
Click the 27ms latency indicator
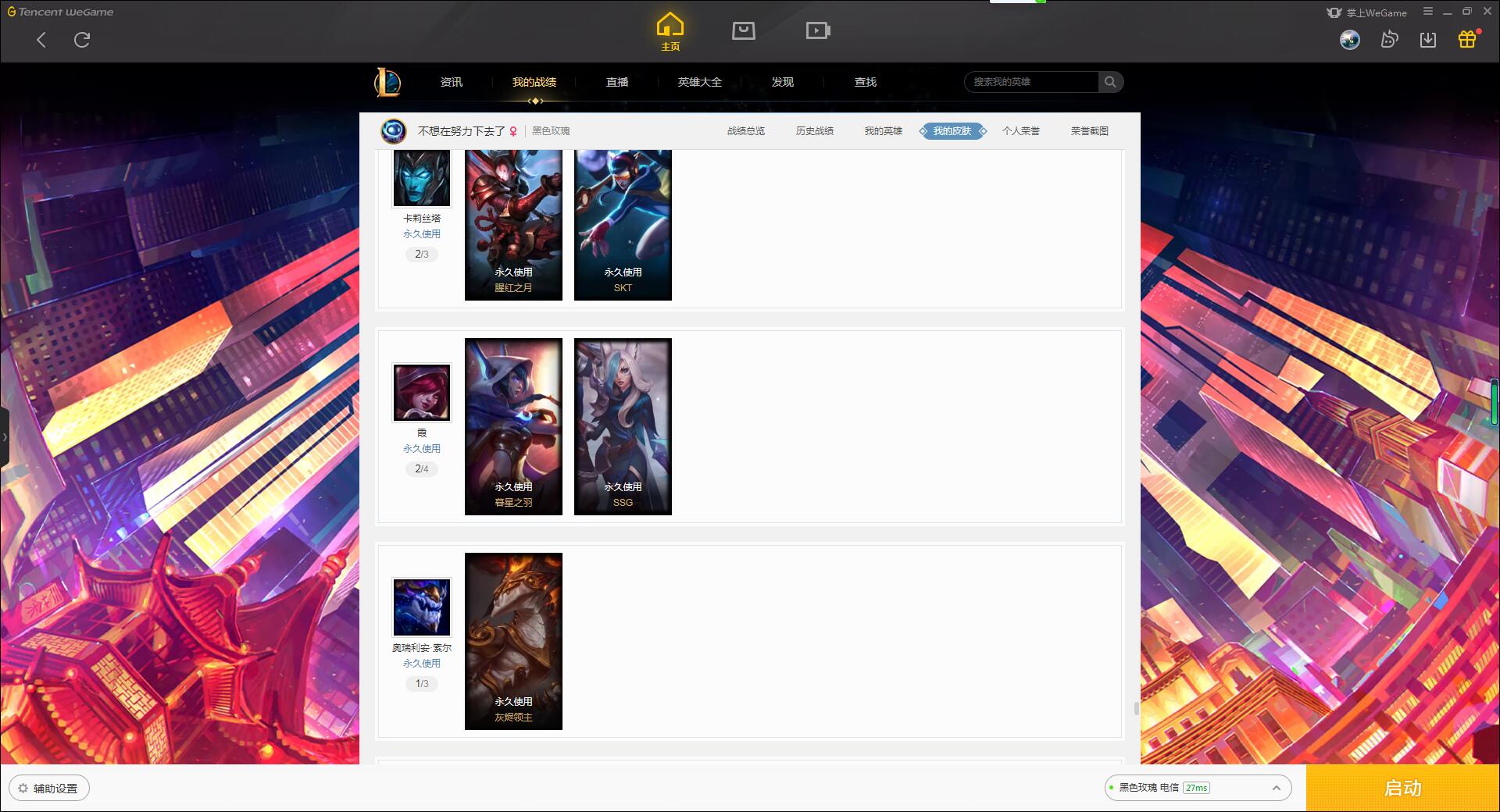point(1197,788)
